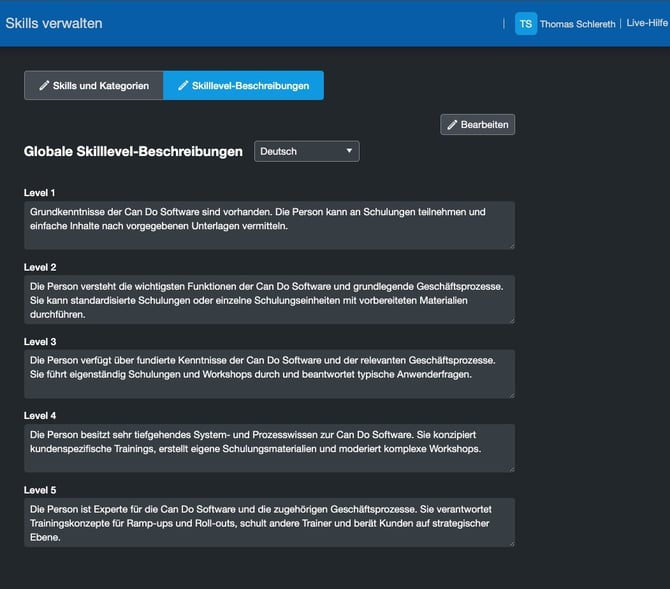Click the TS user avatar icon

(x=526, y=24)
